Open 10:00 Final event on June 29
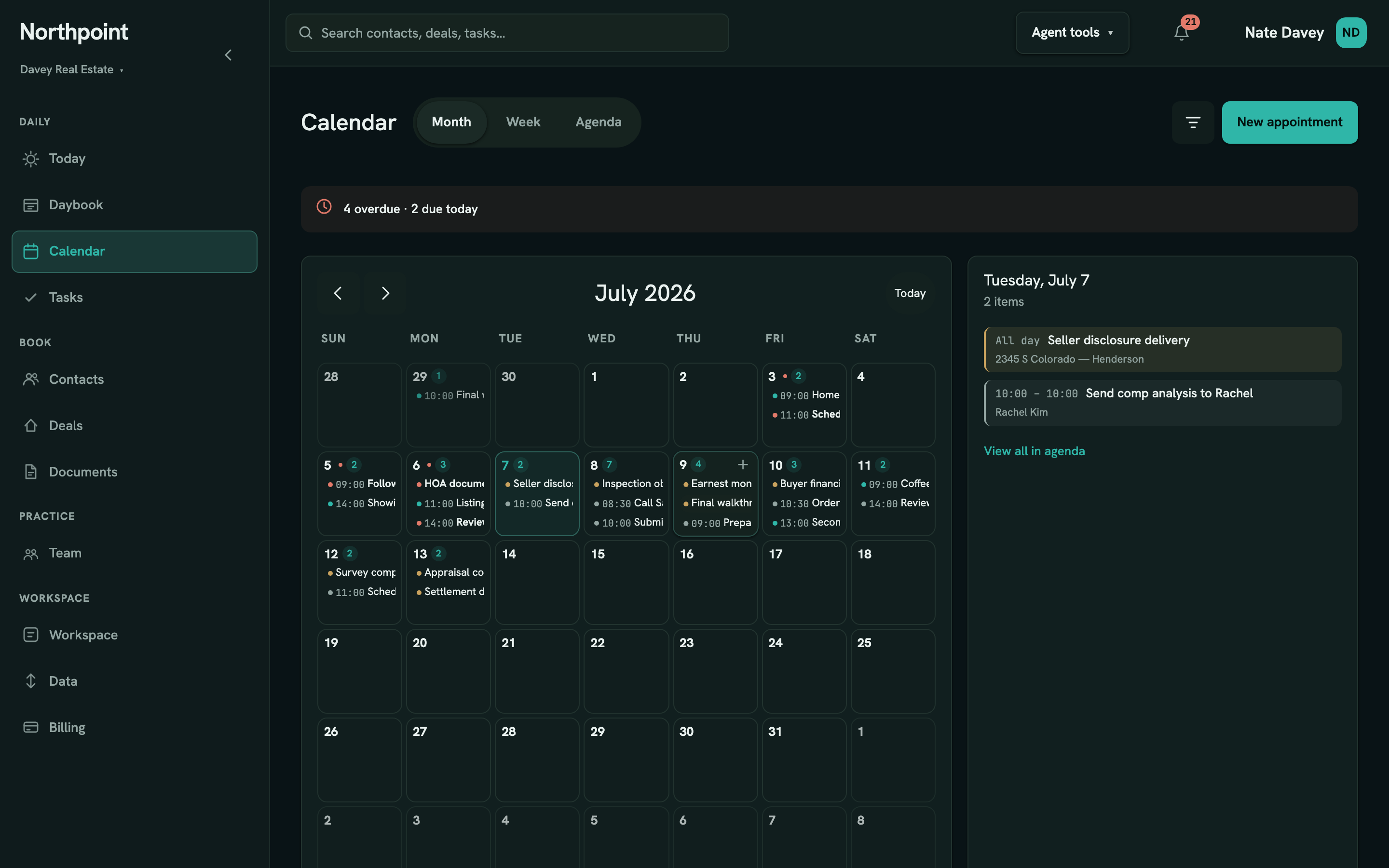This screenshot has height=868, width=1389. pos(450,395)
